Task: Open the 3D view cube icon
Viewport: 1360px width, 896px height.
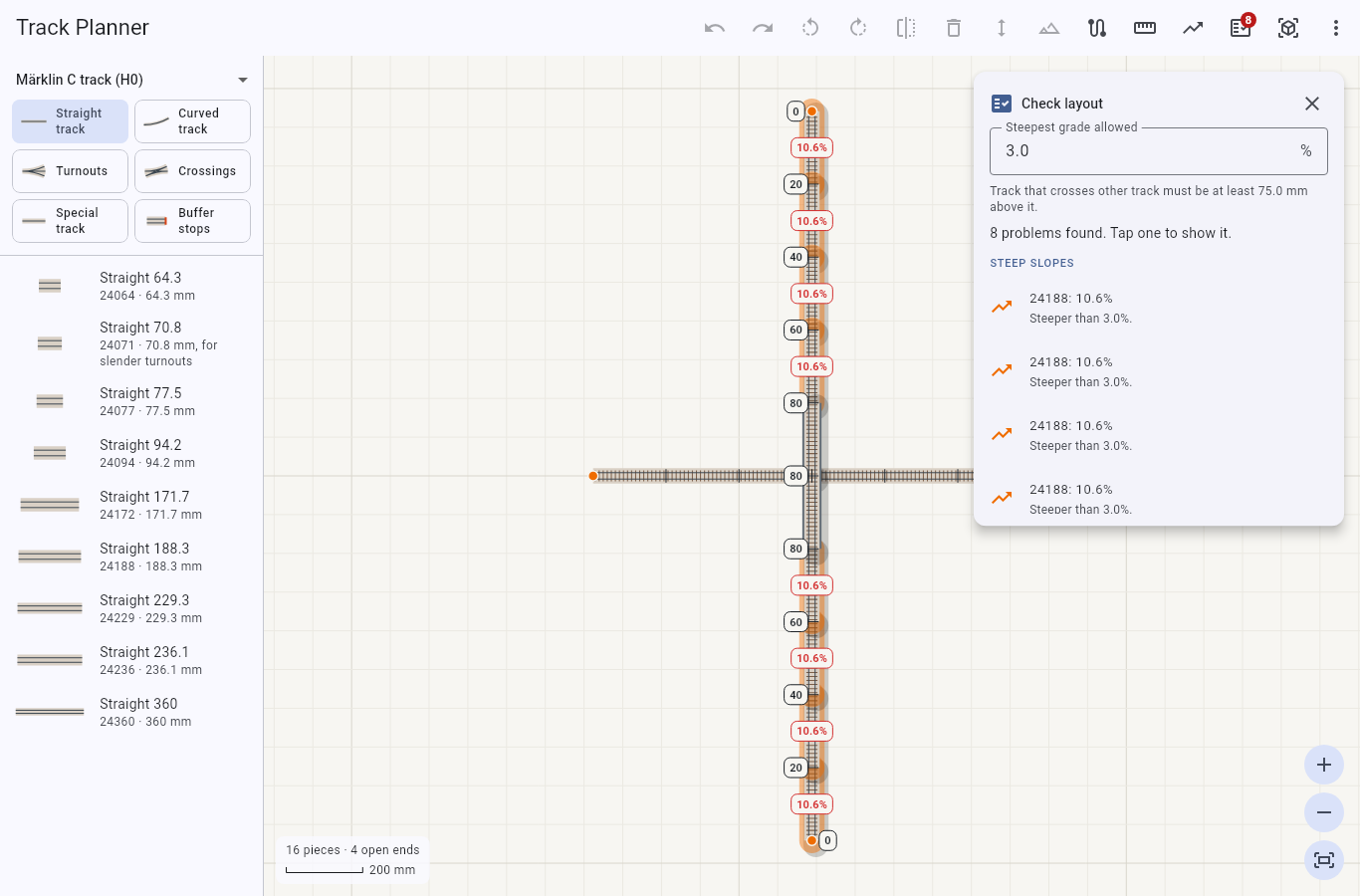Action: coord(1288,28)
